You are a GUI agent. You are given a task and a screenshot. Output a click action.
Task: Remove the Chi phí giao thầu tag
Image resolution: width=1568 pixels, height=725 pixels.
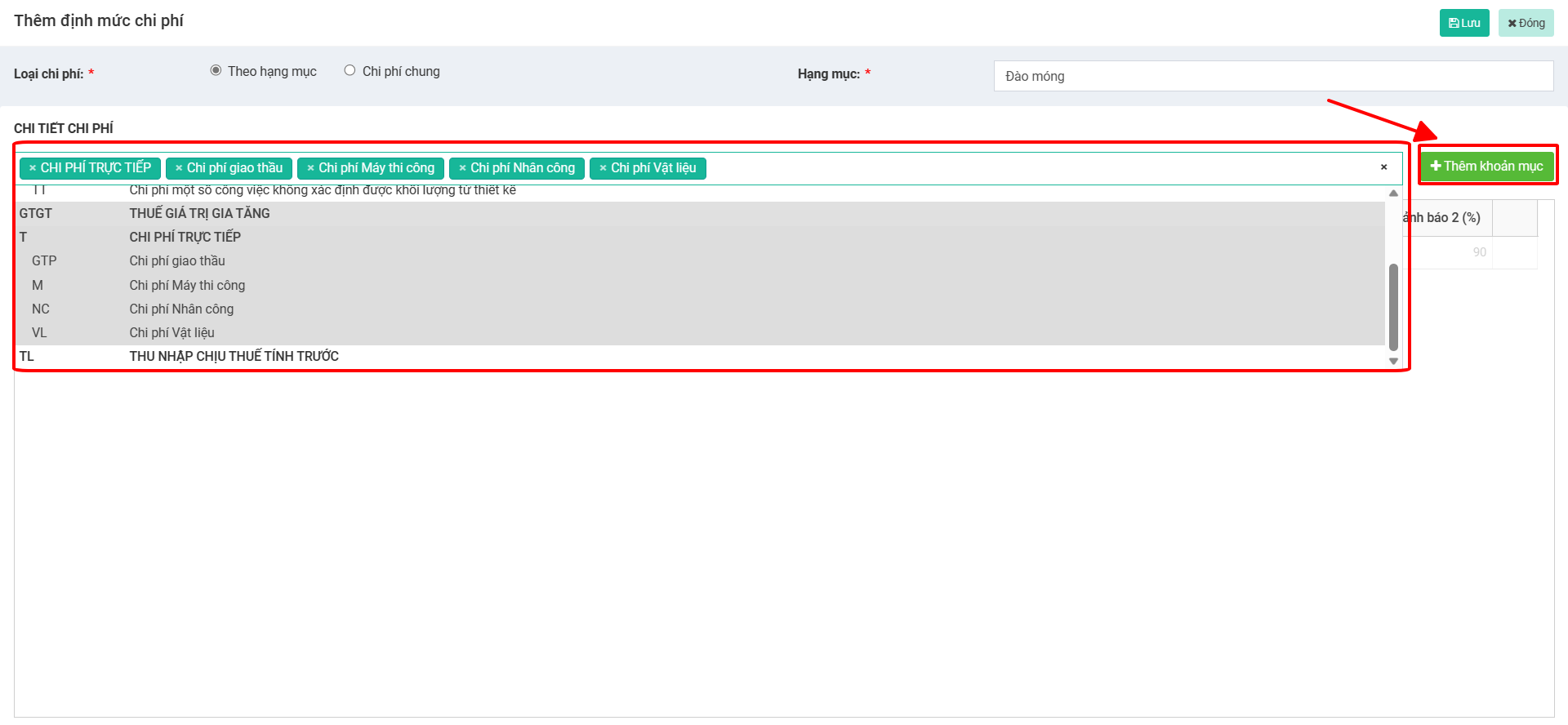click(179, 168)
